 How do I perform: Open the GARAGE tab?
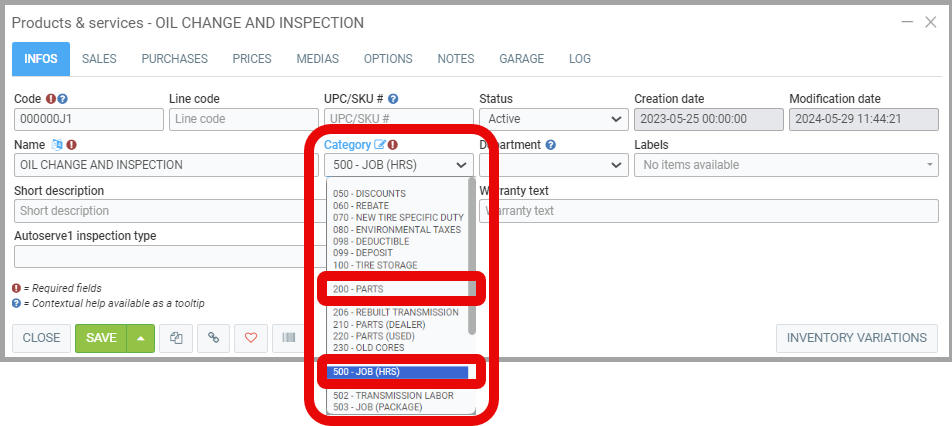click(522, 59)
